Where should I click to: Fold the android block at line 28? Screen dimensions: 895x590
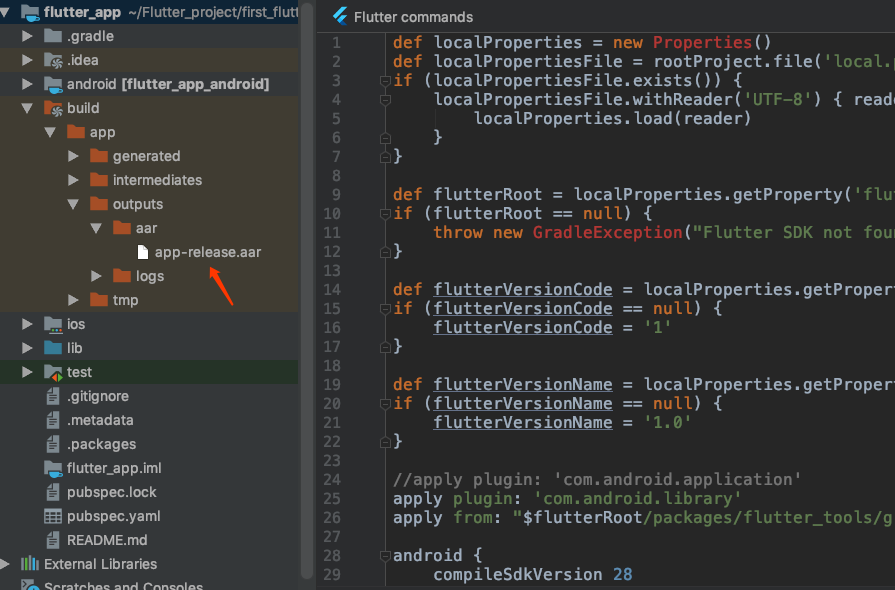[385, 556]
